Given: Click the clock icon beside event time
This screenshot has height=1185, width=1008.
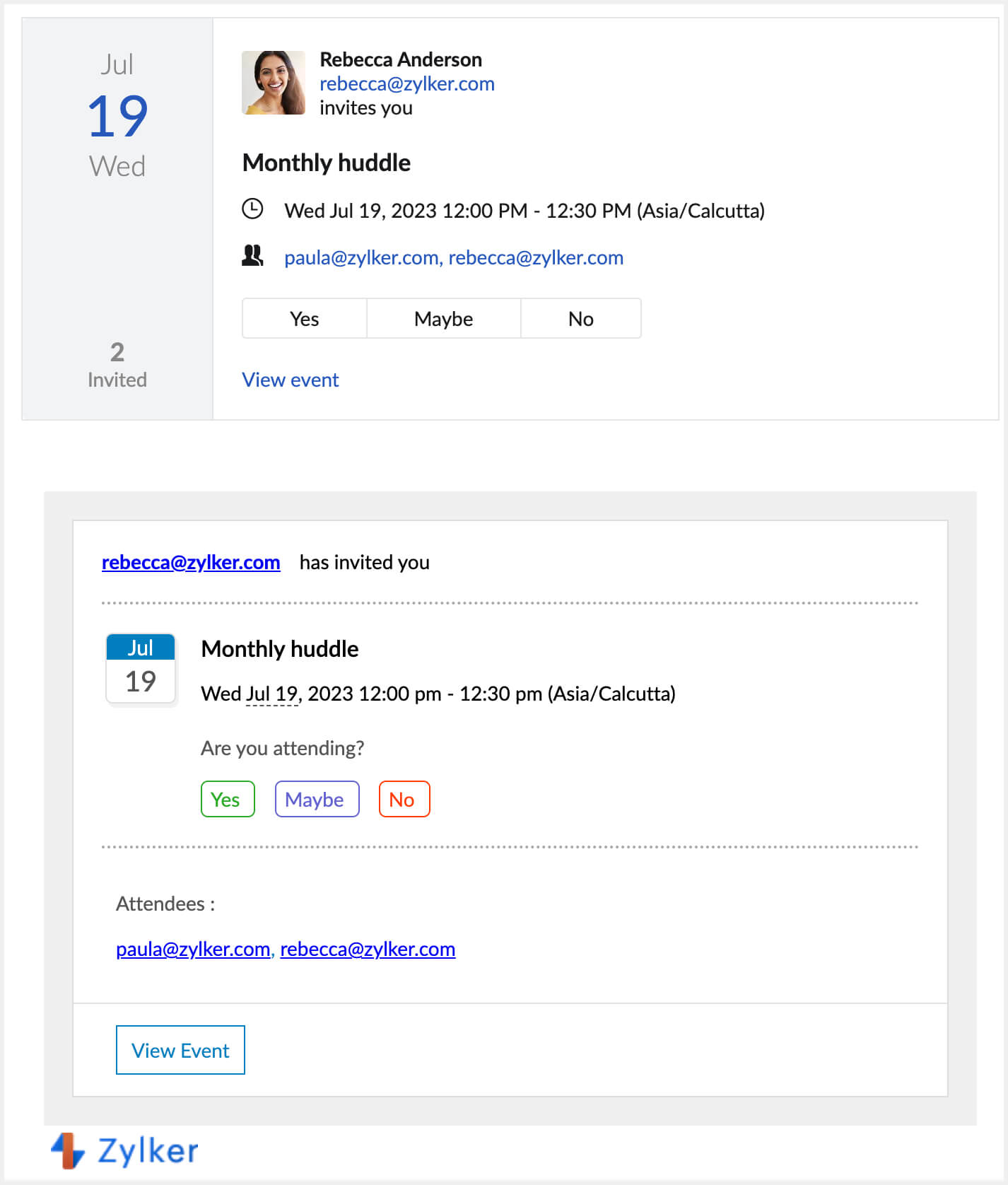Looking at the screenshot, I should coord(252,209).
